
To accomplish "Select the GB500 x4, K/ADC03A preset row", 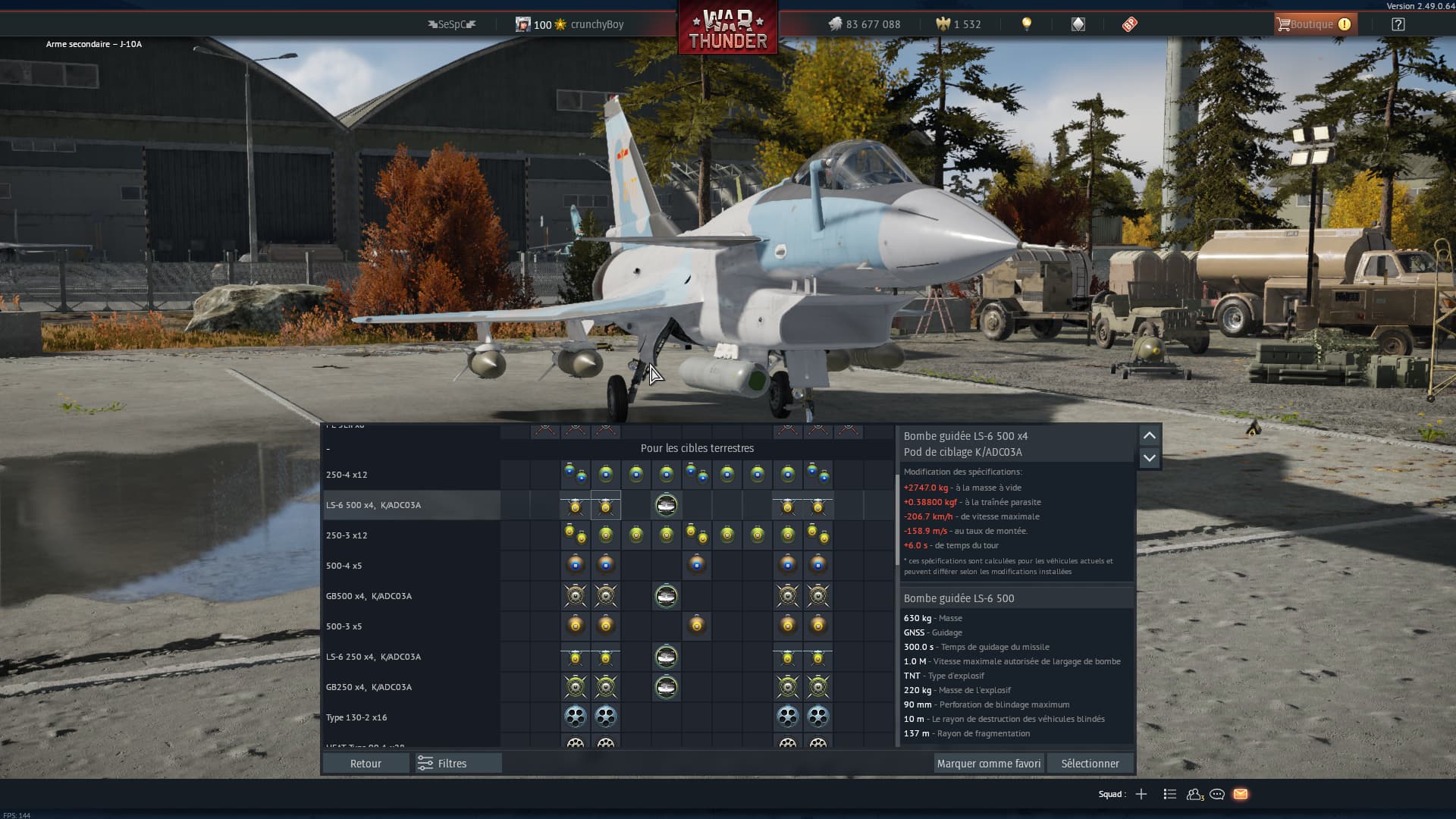I will (x=369, y=596).
